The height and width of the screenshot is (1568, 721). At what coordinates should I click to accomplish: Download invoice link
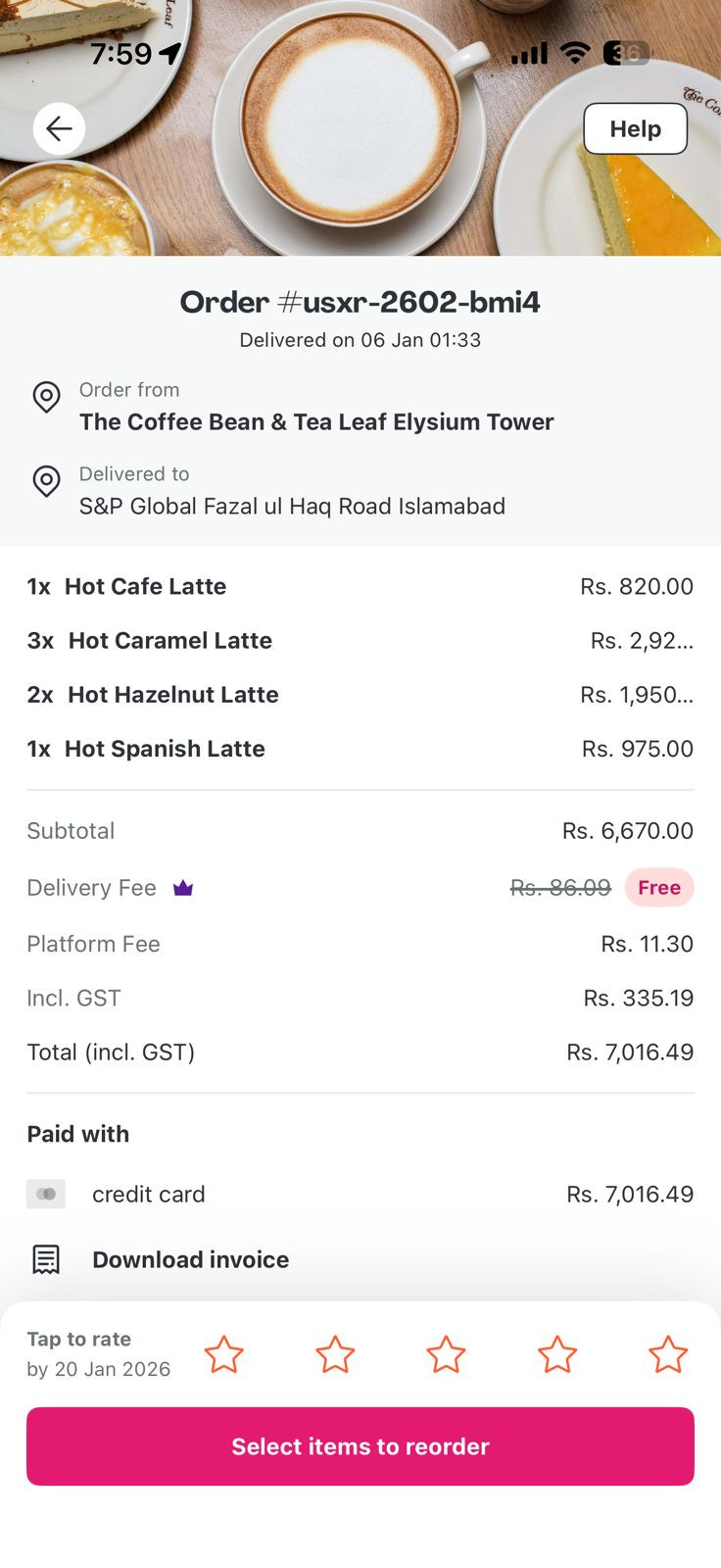click(x=190, y=1259)
